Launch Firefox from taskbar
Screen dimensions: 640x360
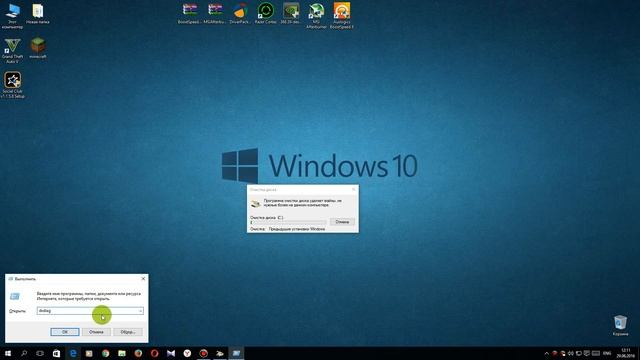(x=138, y=353)
